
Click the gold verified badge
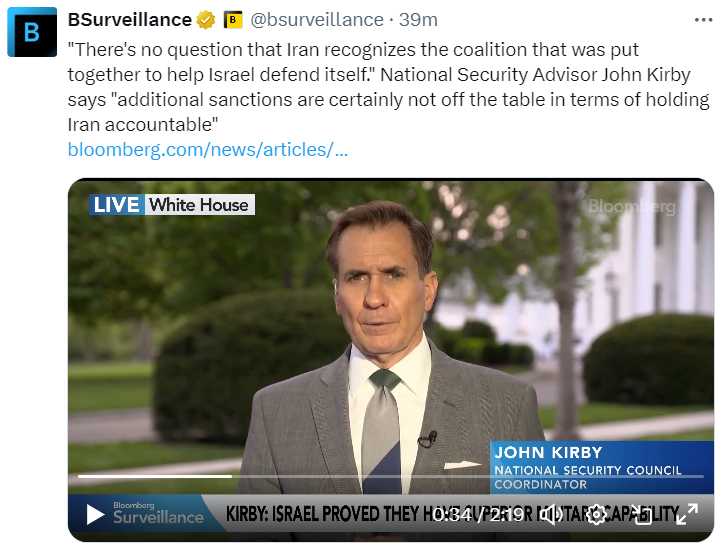[206, 20]
